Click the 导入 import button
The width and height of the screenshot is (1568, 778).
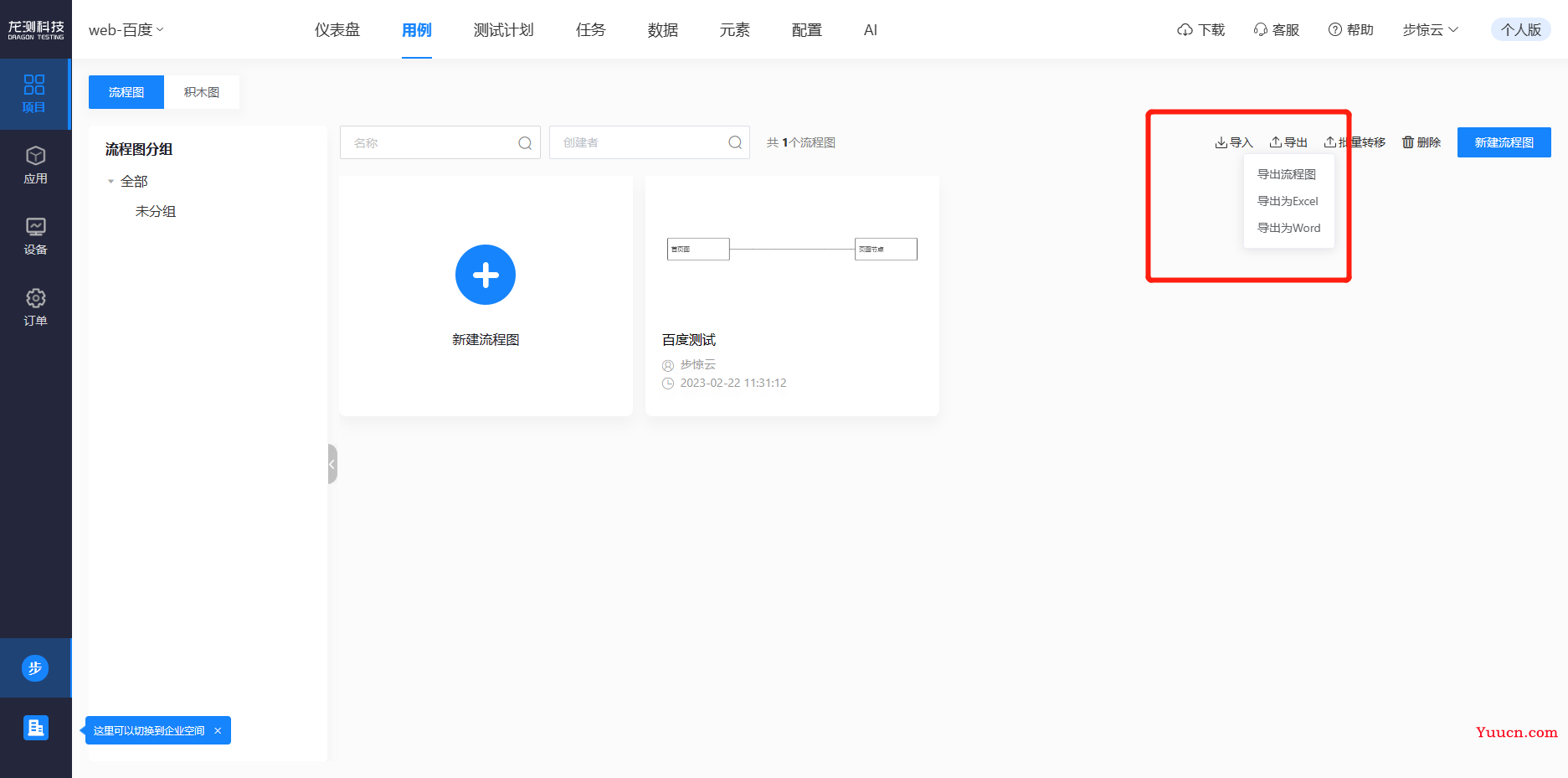1234,142
